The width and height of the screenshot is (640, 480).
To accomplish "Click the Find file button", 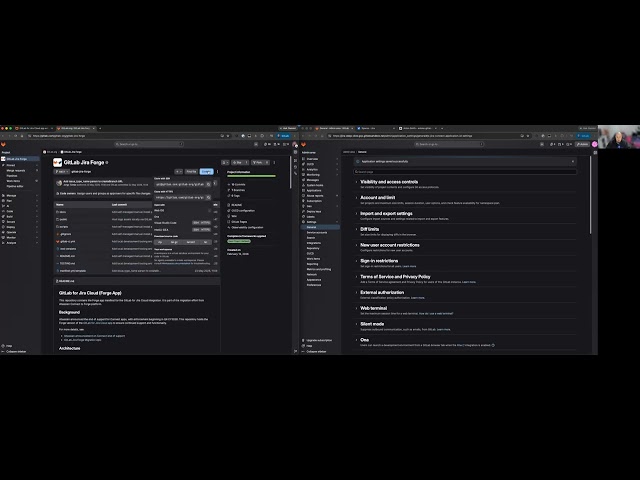I will pyautogui.click(x=191, y=172).
